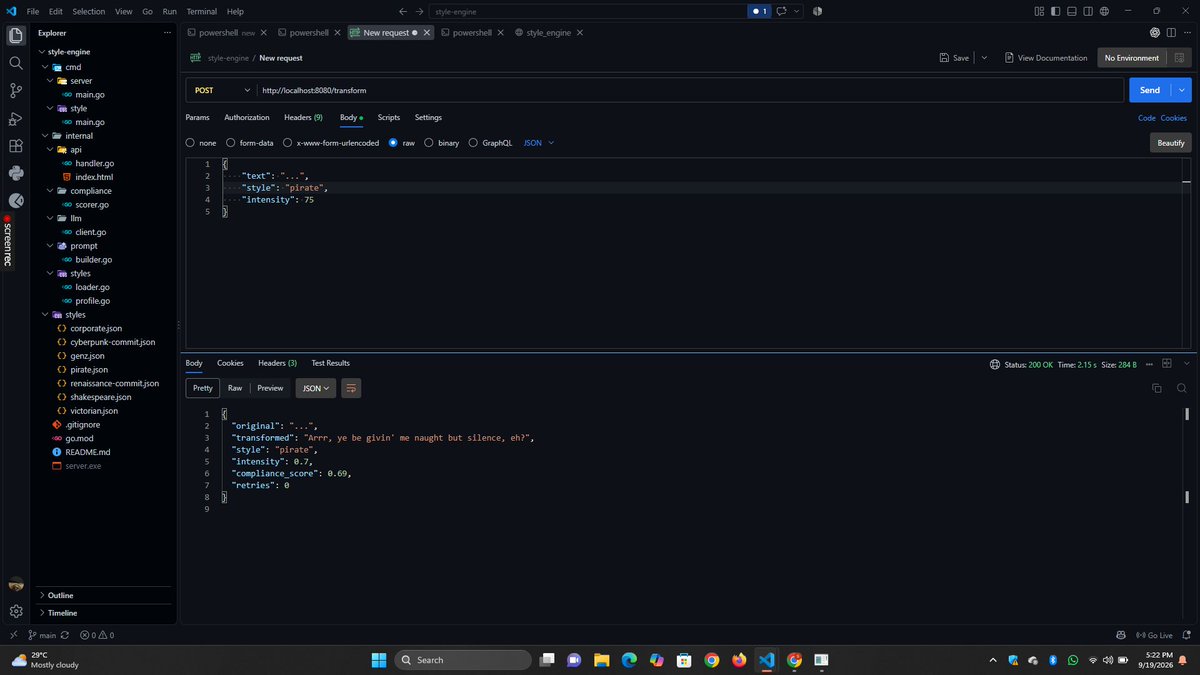Click the navigate forward arrow
Viewport: 1200px width, 675px height.
tap(419, 11)
